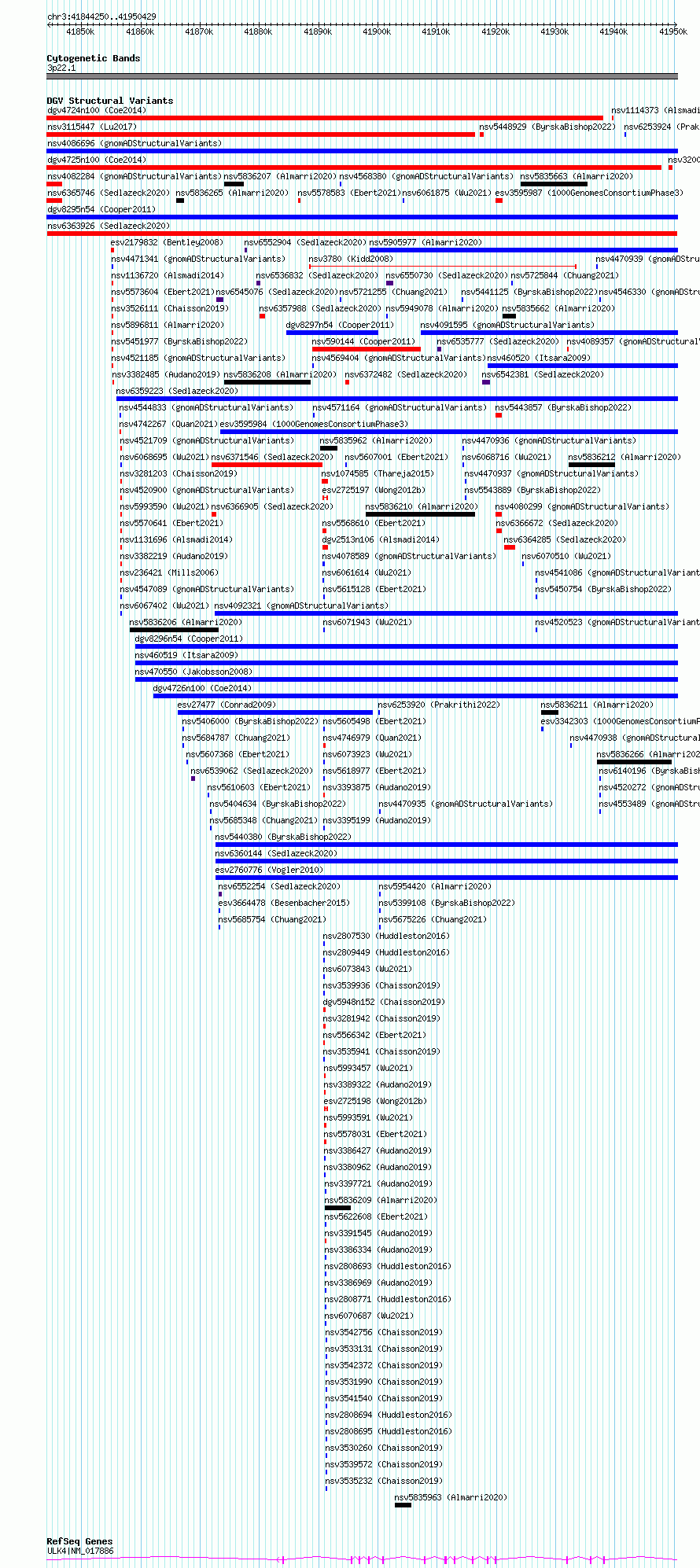Screen dimensions: 700x1568
Task: Click the black bar under nsv5835663
Action: tap(554, 184)
